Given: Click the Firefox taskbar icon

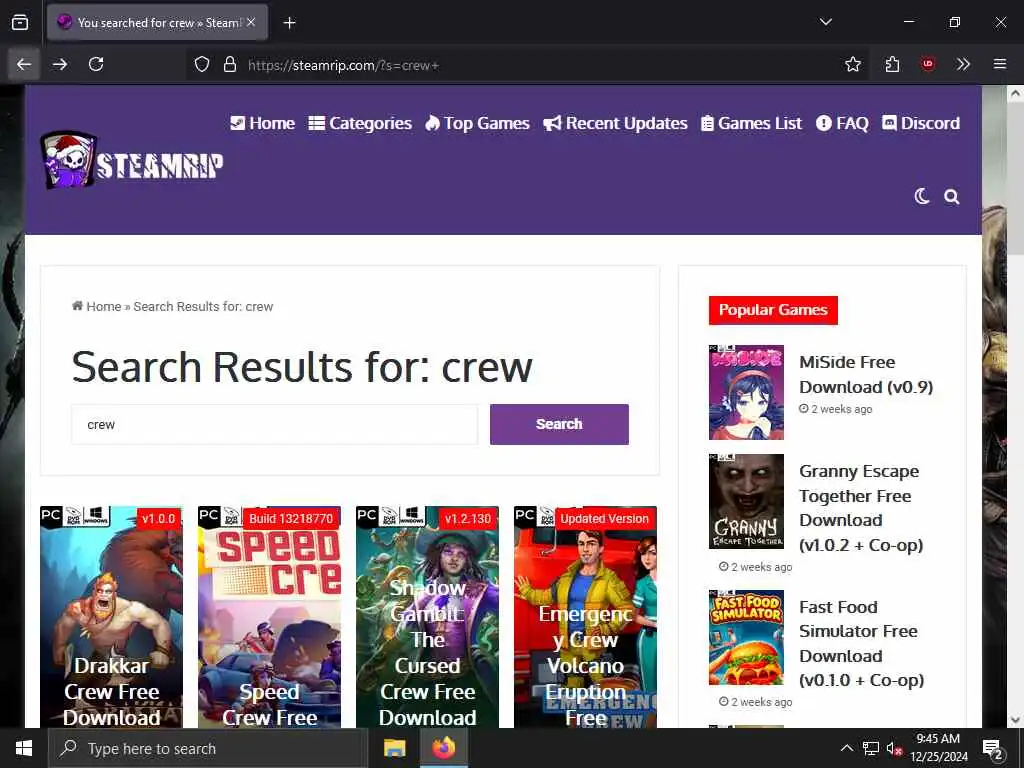Looking at the screenshot, I should point(443,748).
